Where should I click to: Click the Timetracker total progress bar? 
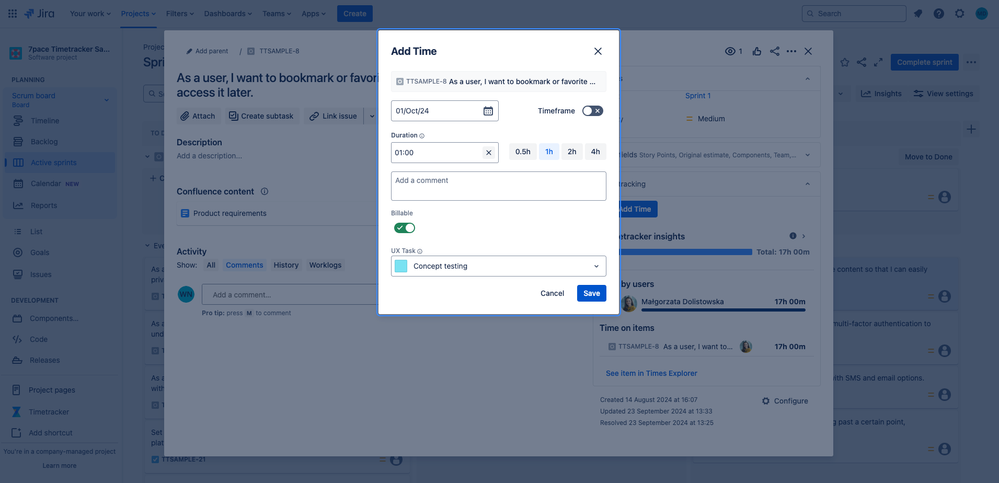pyautogui.click(x=687, y=252)
